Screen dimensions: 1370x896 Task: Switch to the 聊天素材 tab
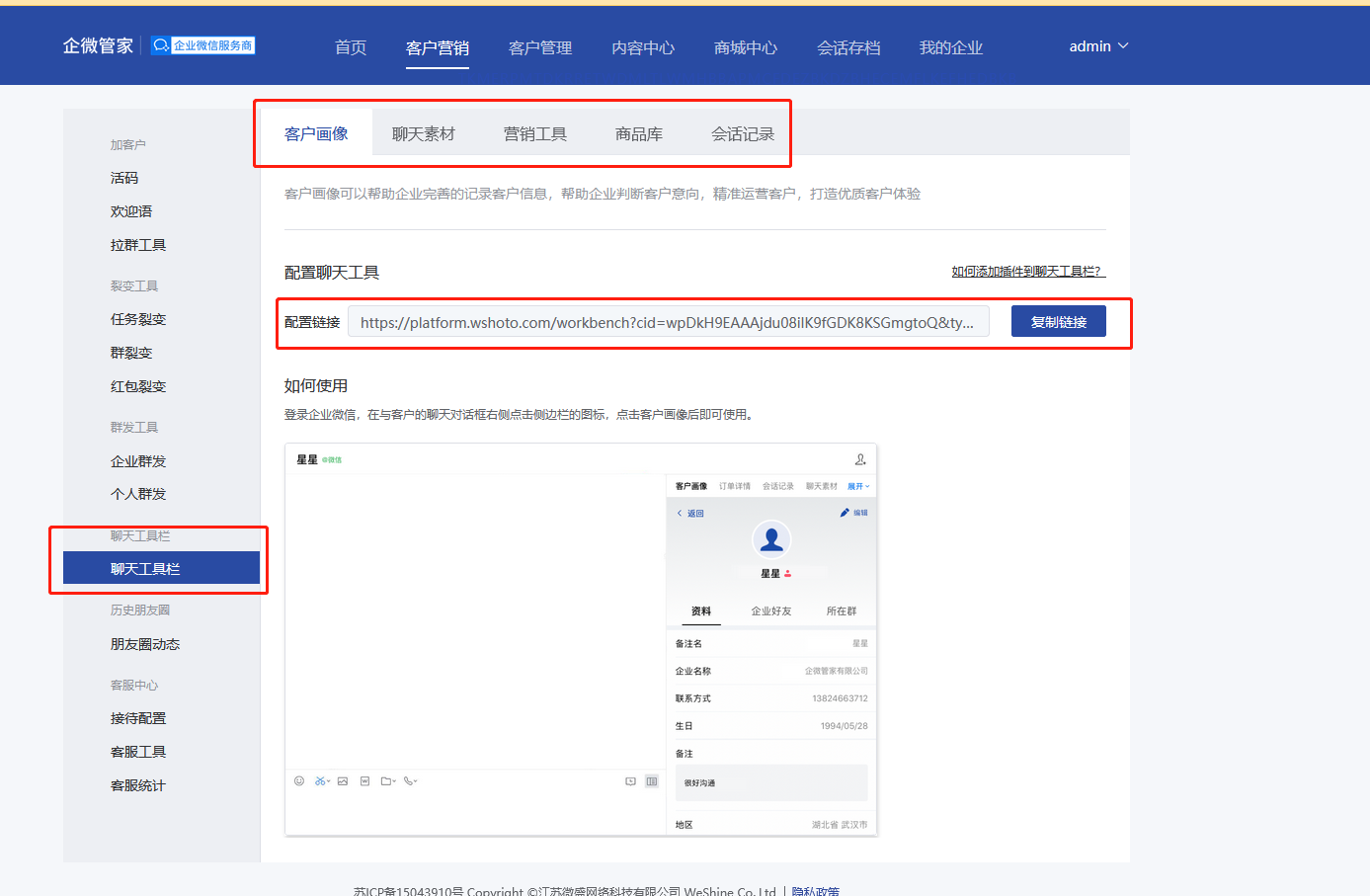coord(424,133)
